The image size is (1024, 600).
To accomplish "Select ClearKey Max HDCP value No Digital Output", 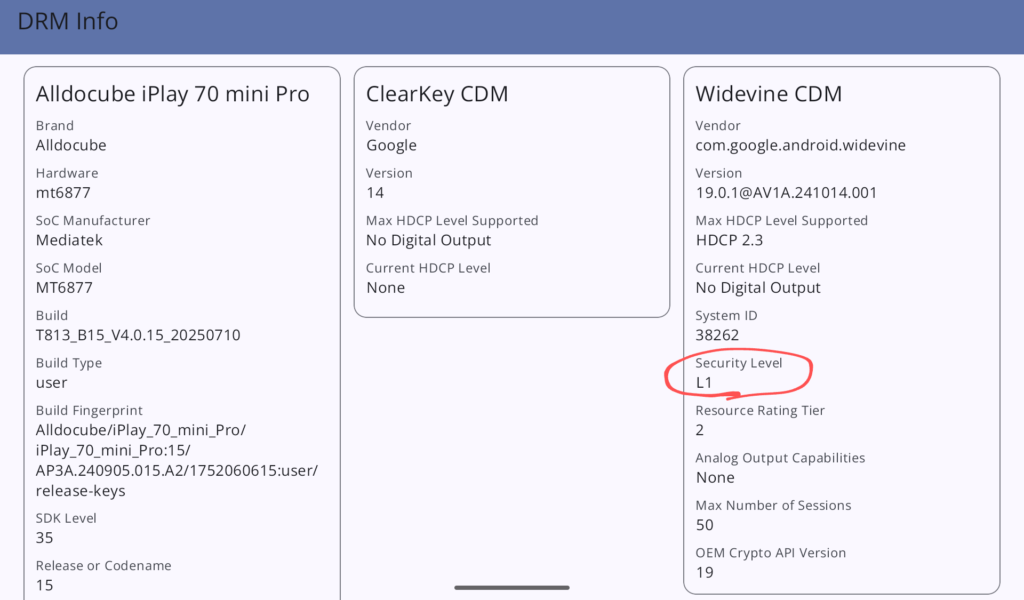I will coord(428,240).
